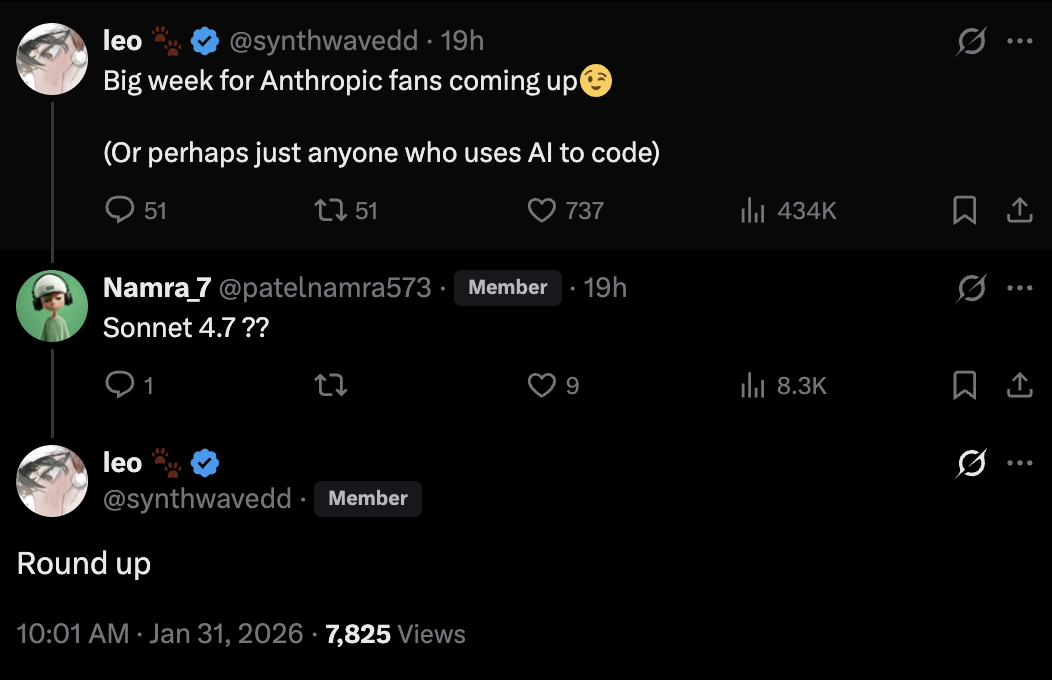Open @patelnamra573 profile handle

325,288
